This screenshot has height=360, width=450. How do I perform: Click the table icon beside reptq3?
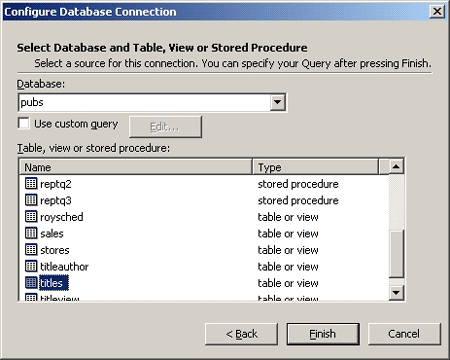click(31, 200)
